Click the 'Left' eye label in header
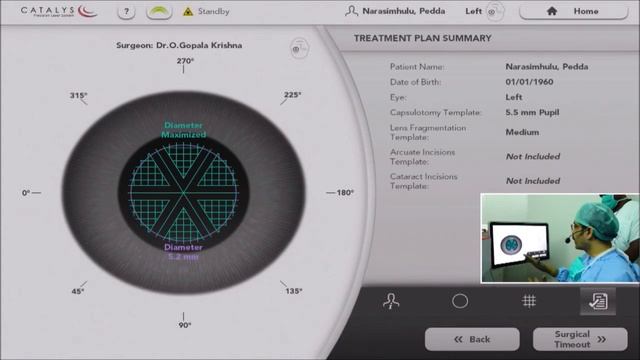 (473, 11)
